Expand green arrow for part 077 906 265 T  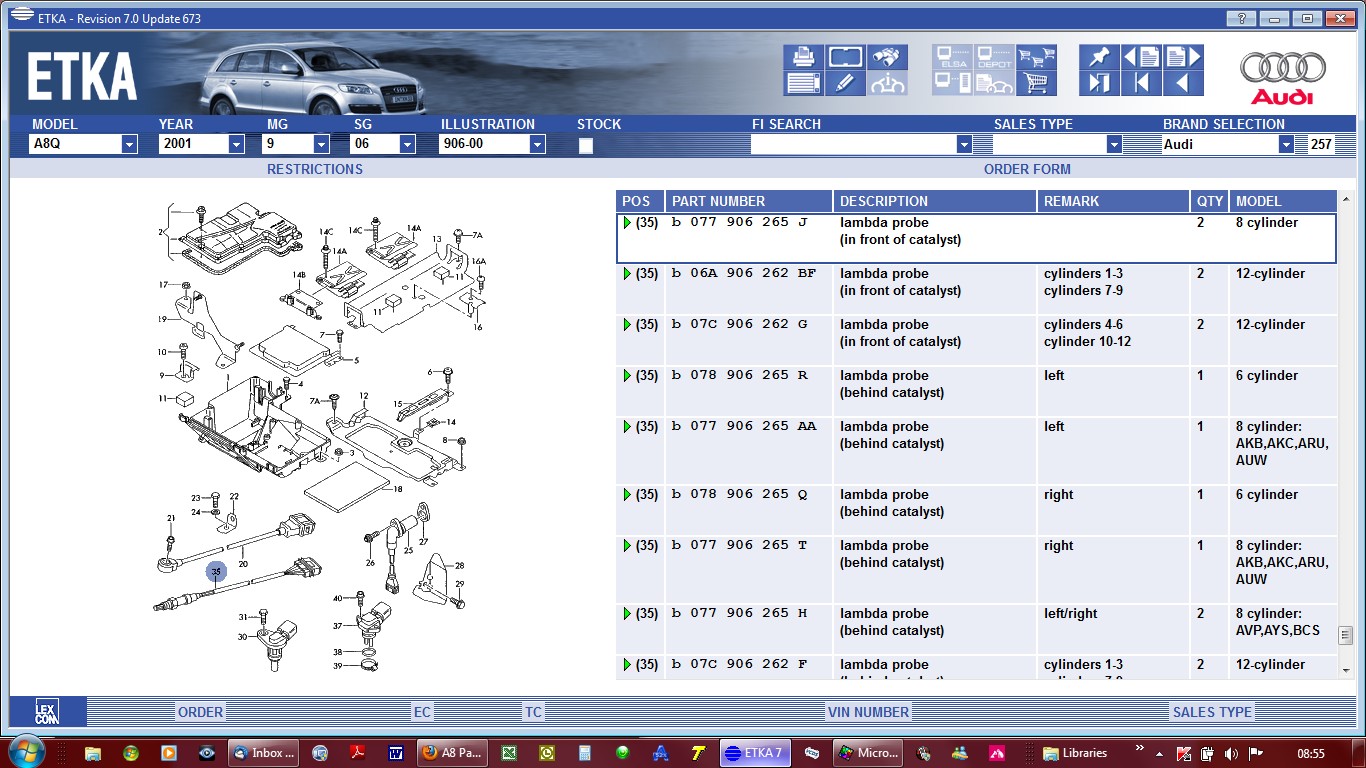pyautogui.click(x=627, y=545)
